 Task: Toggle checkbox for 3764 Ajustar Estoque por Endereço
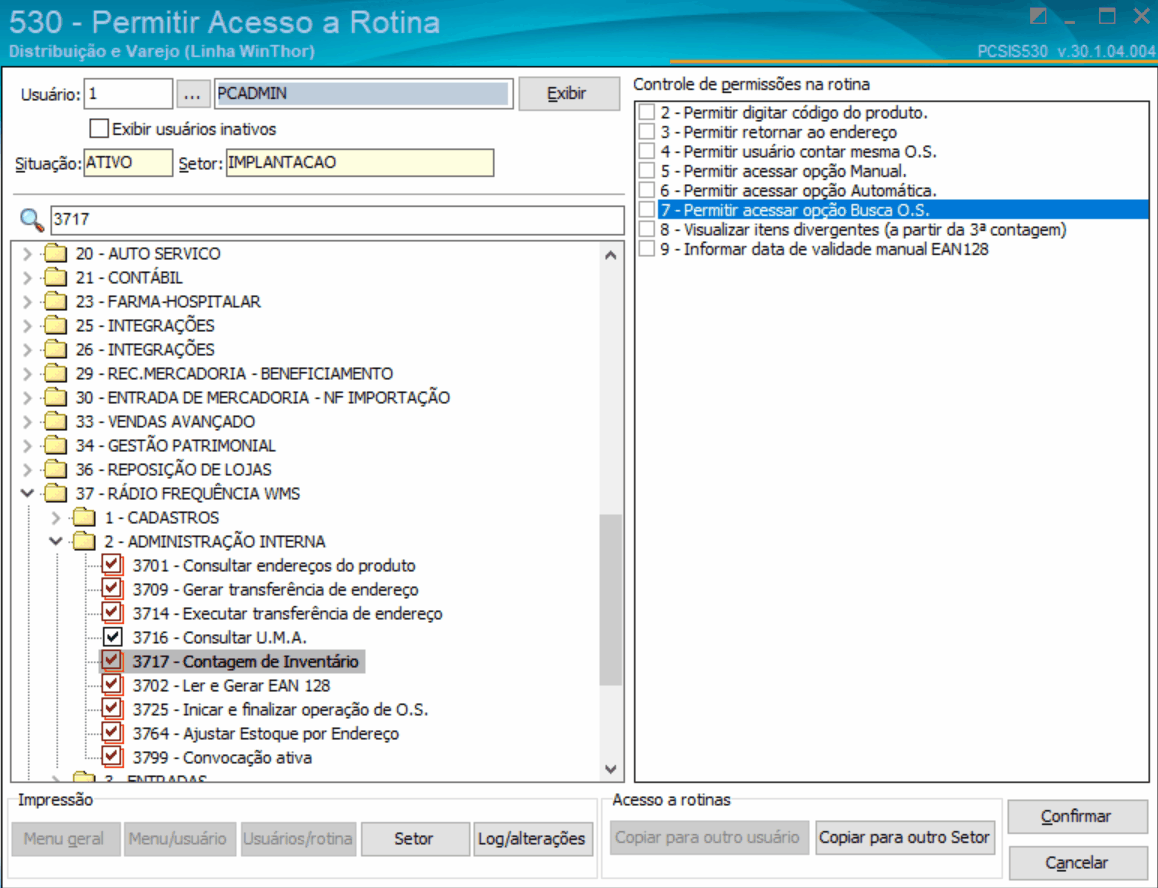[112, 734]
